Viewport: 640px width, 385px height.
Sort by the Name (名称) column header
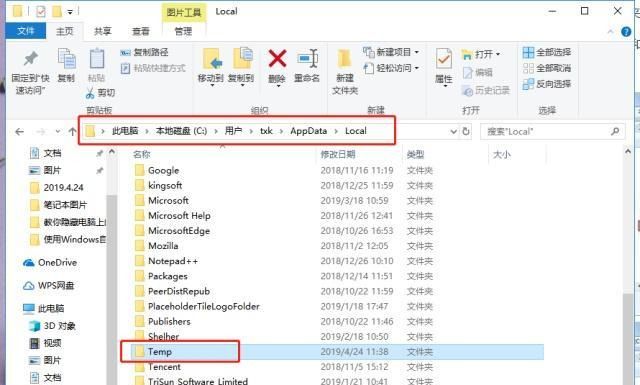click(142, 154)
